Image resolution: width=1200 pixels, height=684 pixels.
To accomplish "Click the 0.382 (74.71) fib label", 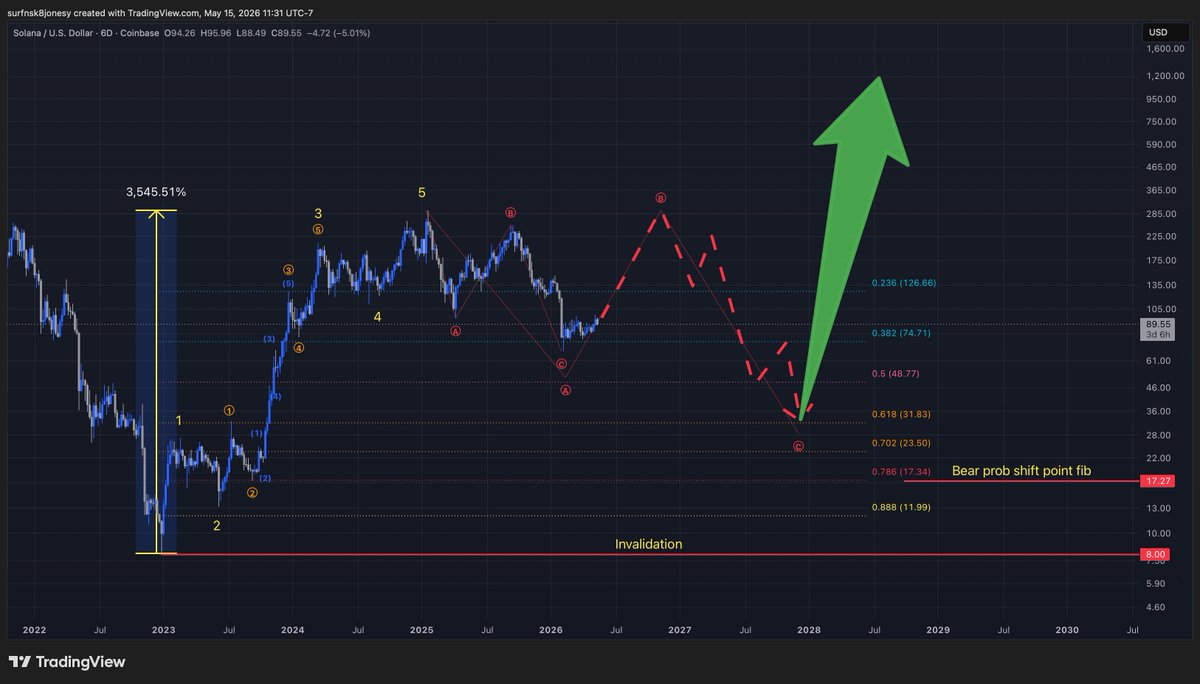I will (x=902, y=333).
